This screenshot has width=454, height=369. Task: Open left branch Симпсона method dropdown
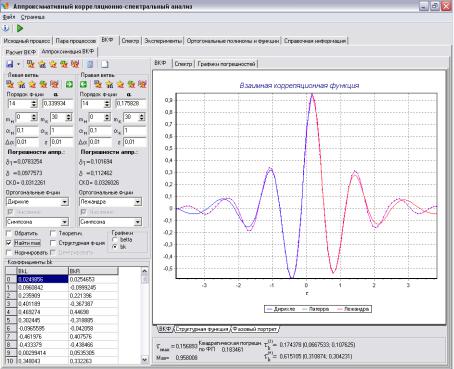[64, 222]
